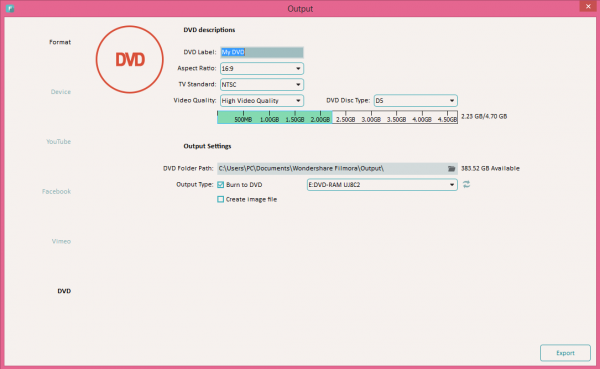
Task: Switch to the Format tab
Action: [60, 42]
